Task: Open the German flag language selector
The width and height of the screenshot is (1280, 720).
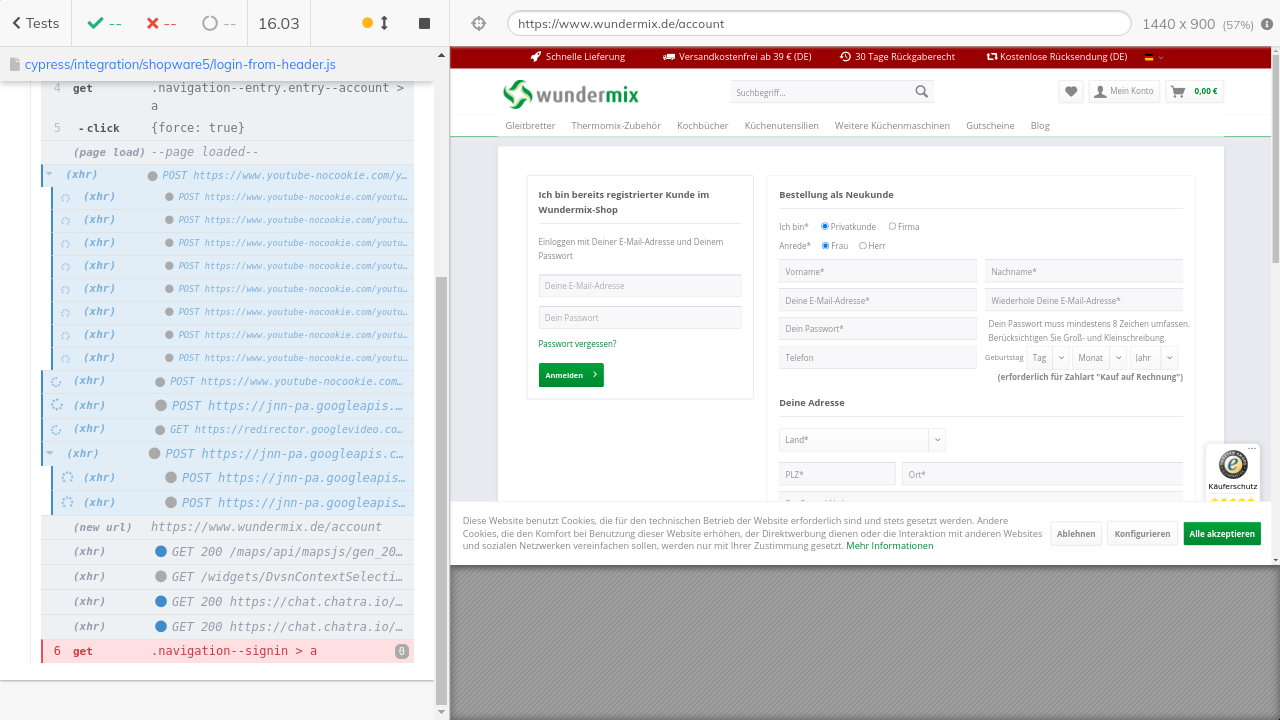Action: coord(1154,57)
